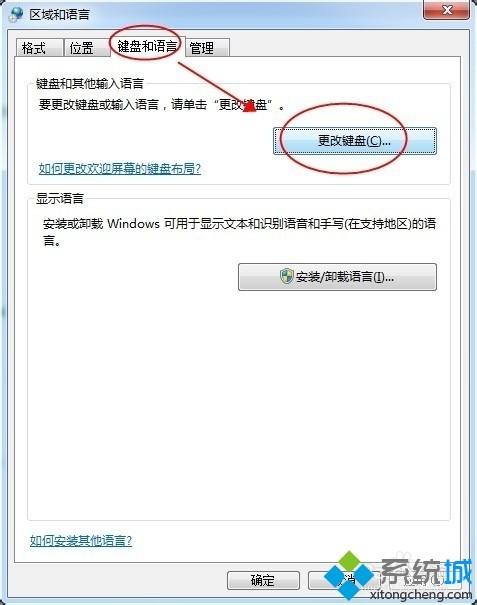Click the 区域和语言 title bar text
477x605 pixels.
click(x=60, y=15)
